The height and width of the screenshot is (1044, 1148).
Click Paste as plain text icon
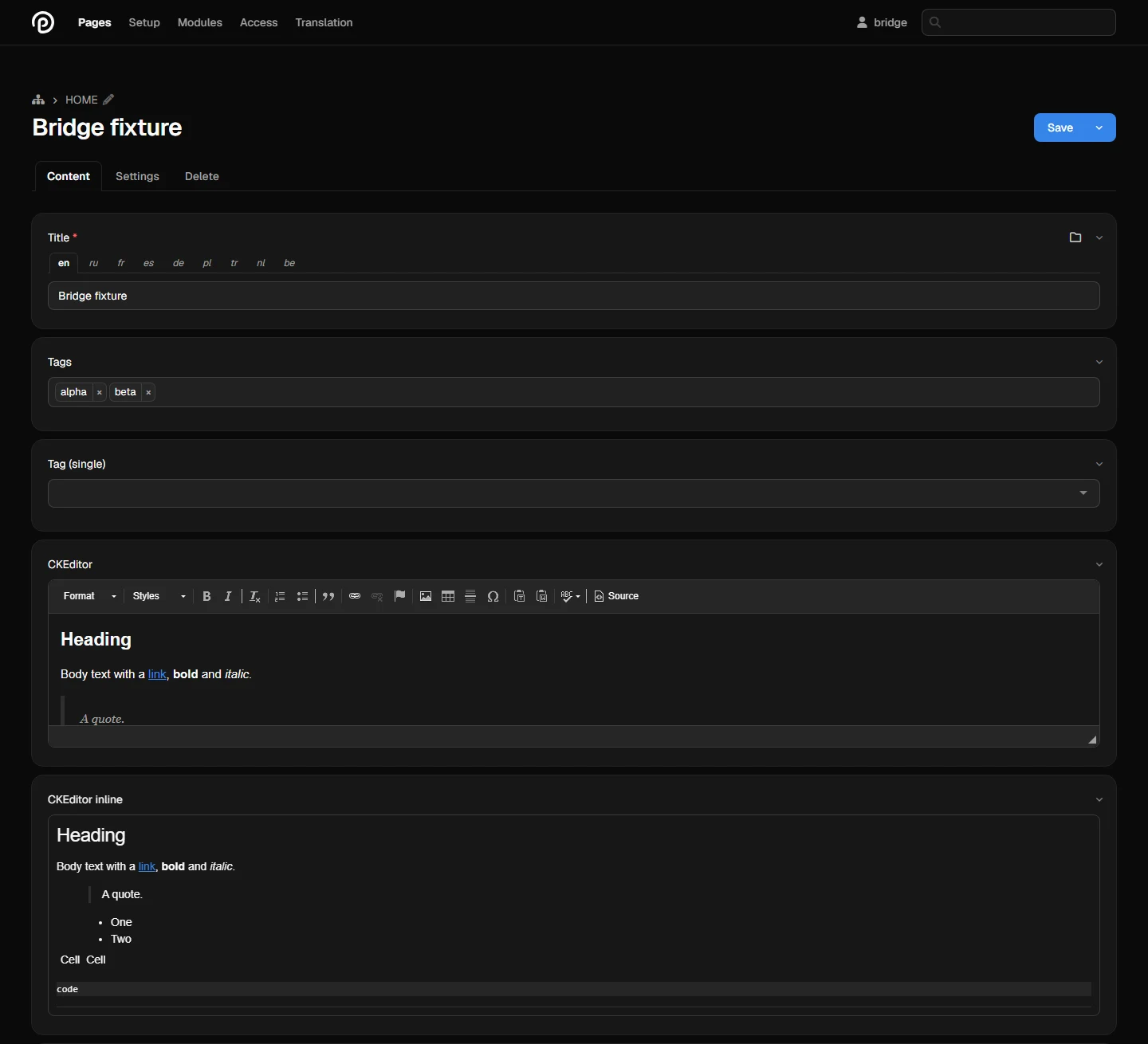pyautogui.click(x=520, y=596)
